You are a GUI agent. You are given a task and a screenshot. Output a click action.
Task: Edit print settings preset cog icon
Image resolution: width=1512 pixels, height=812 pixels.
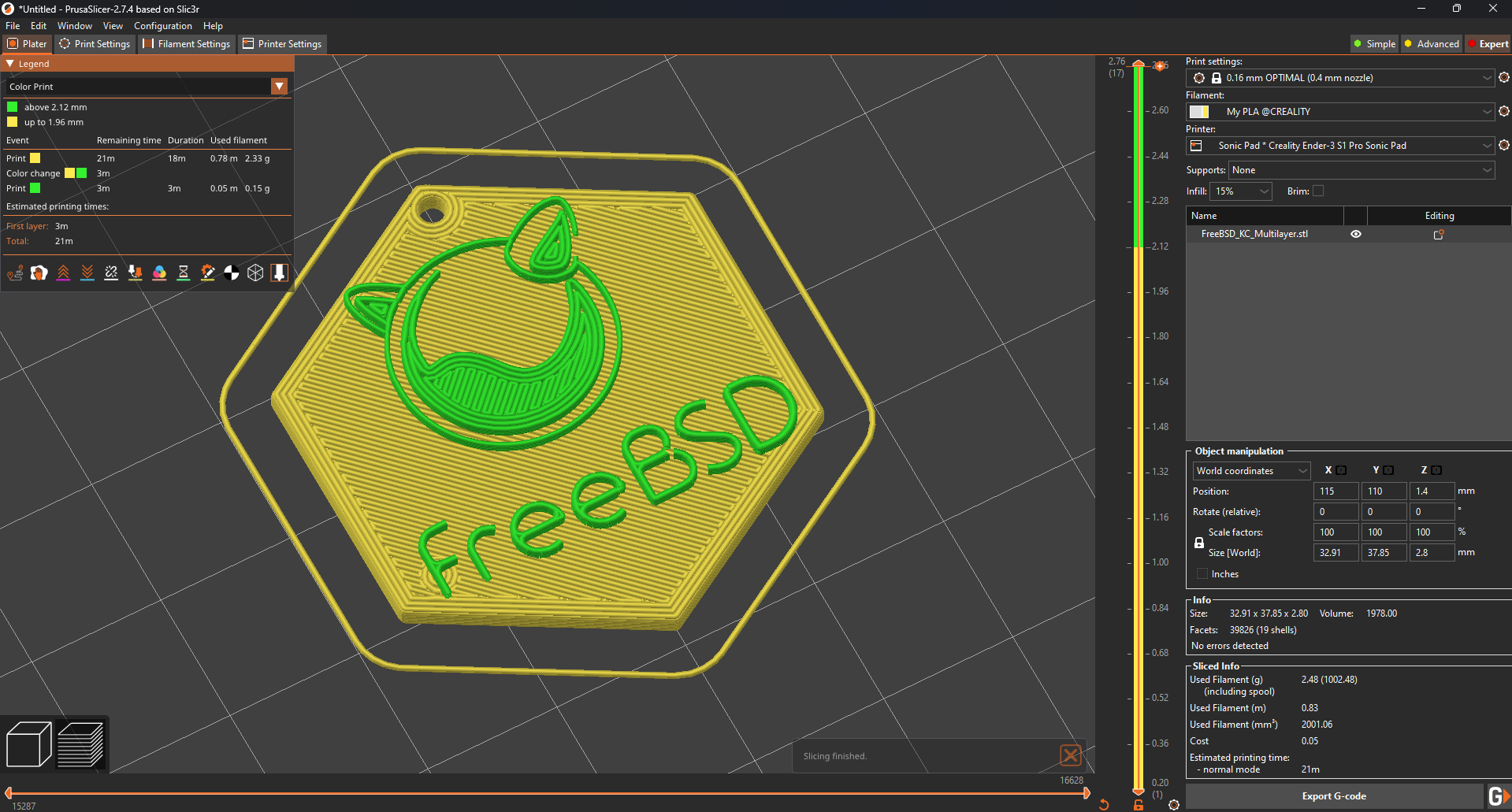1504,77
